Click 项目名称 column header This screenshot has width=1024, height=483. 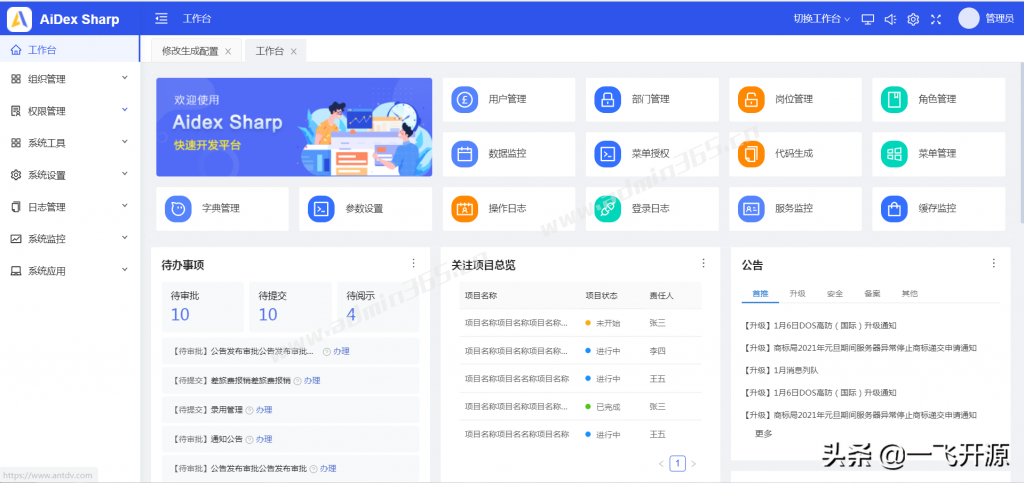tap(481, 295)
